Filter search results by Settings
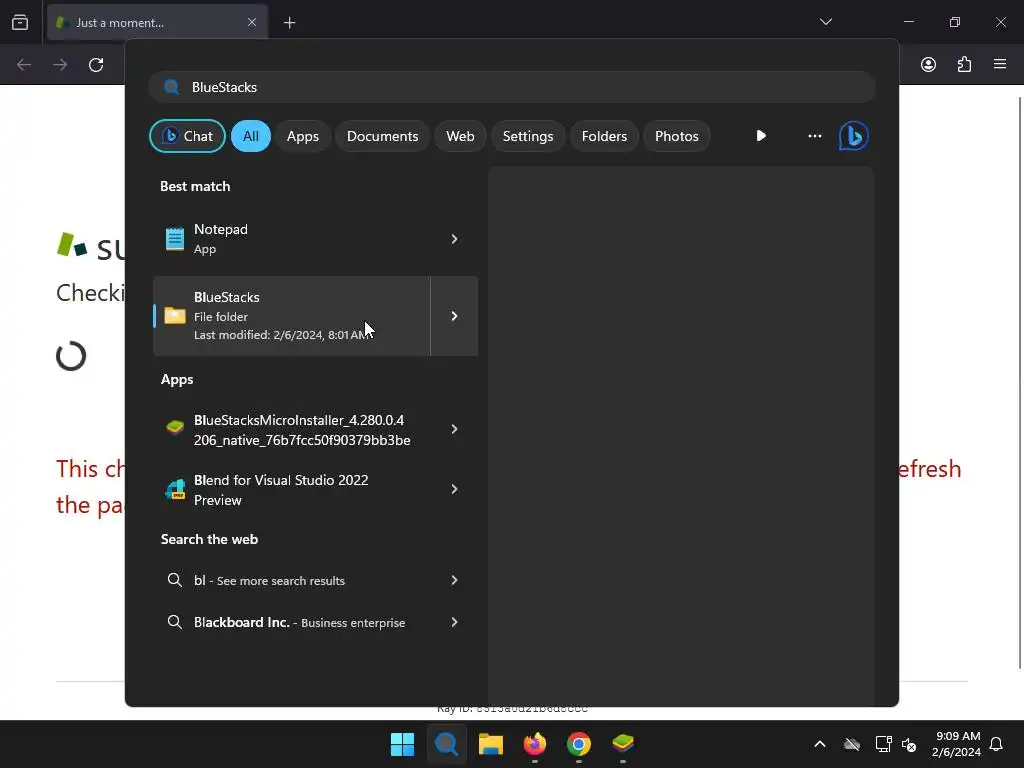Screen dimensions: 1024x768 tap(528, 136)
